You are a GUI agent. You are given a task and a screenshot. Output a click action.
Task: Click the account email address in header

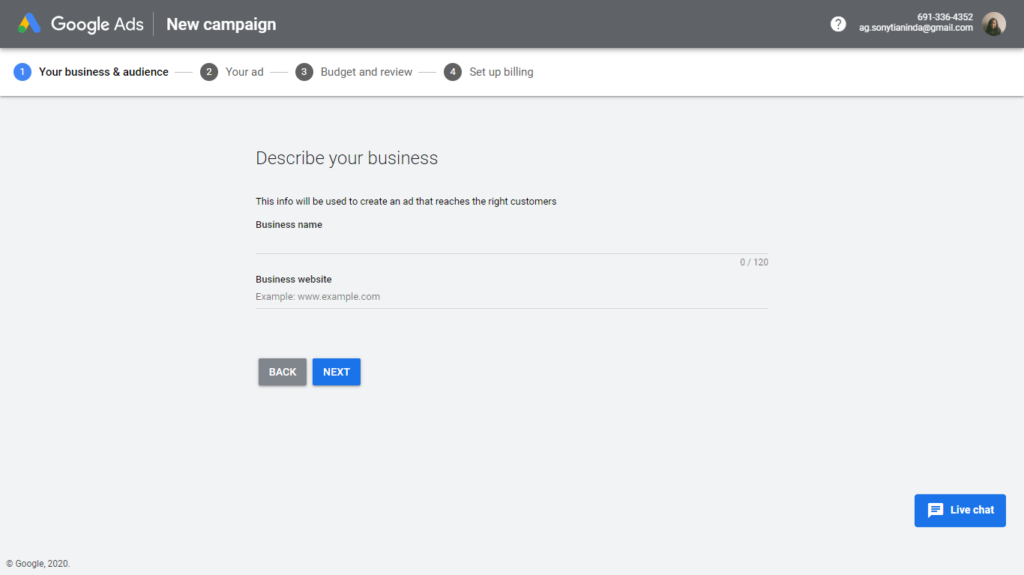[x=915, y=28]
